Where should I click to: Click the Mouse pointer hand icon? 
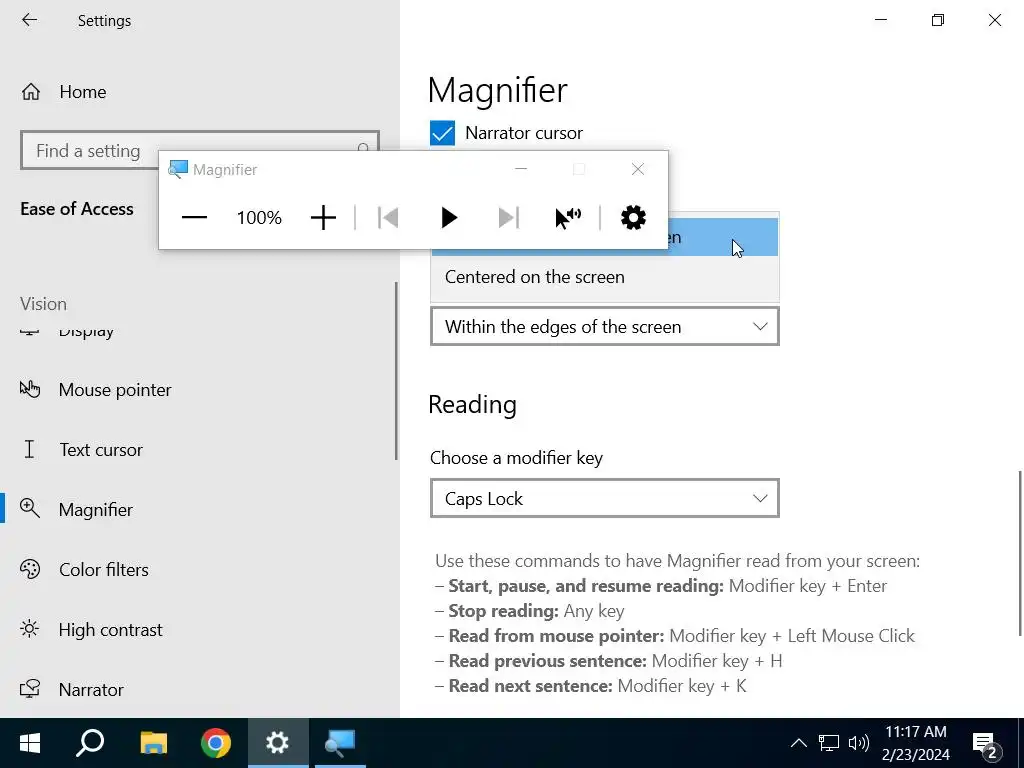click(29, 389)
